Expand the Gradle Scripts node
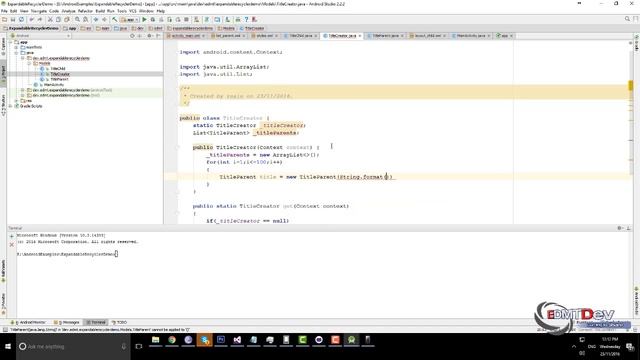This screenshot has width=640, height=360. (11, 106)
